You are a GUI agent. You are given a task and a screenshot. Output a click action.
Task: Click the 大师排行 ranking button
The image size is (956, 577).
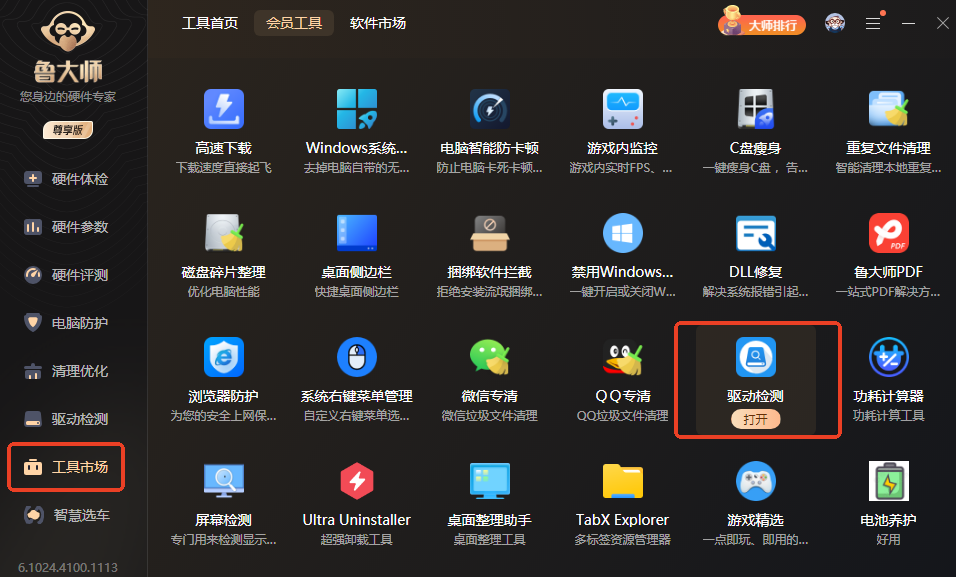pos(763,25)
